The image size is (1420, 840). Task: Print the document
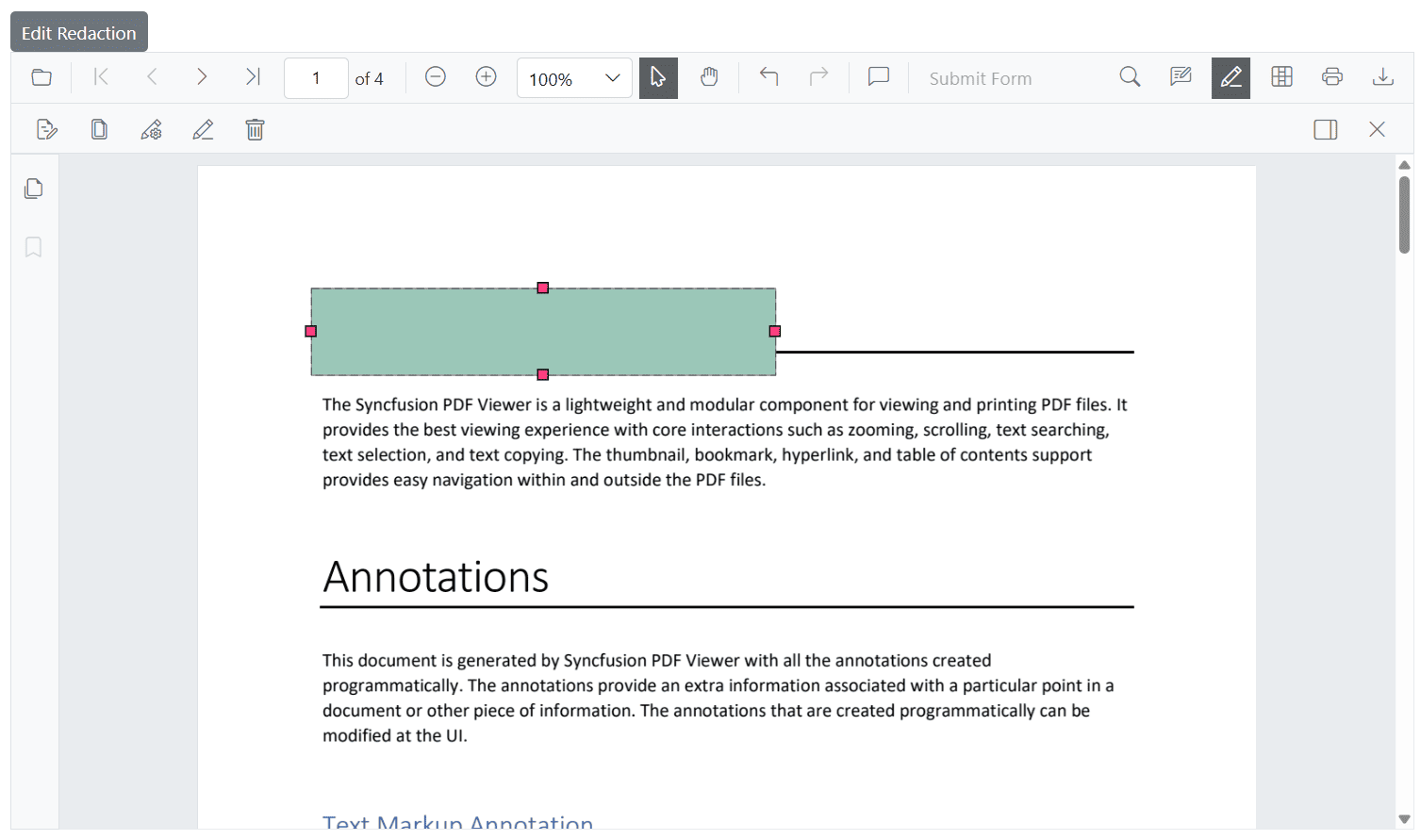[1332, 77]
